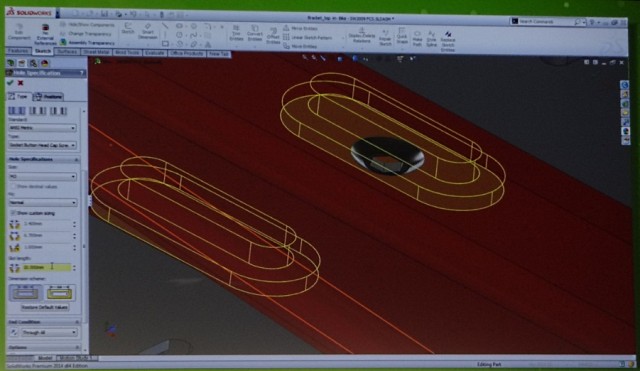Select the right dimension scheme option
640x371 pixels.
coord(60,293)
